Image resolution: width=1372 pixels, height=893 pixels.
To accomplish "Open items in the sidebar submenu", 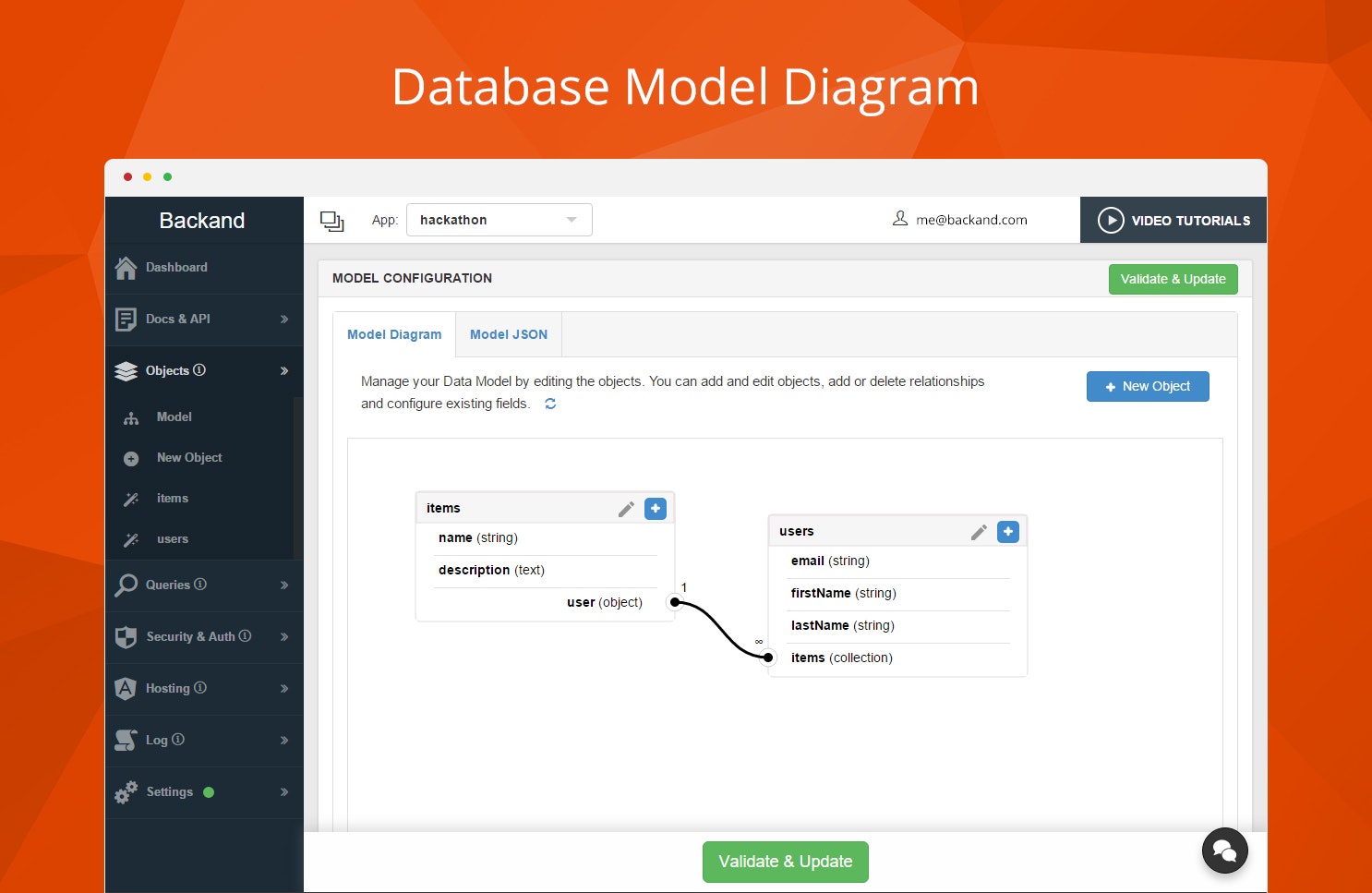I will (173, 499).
